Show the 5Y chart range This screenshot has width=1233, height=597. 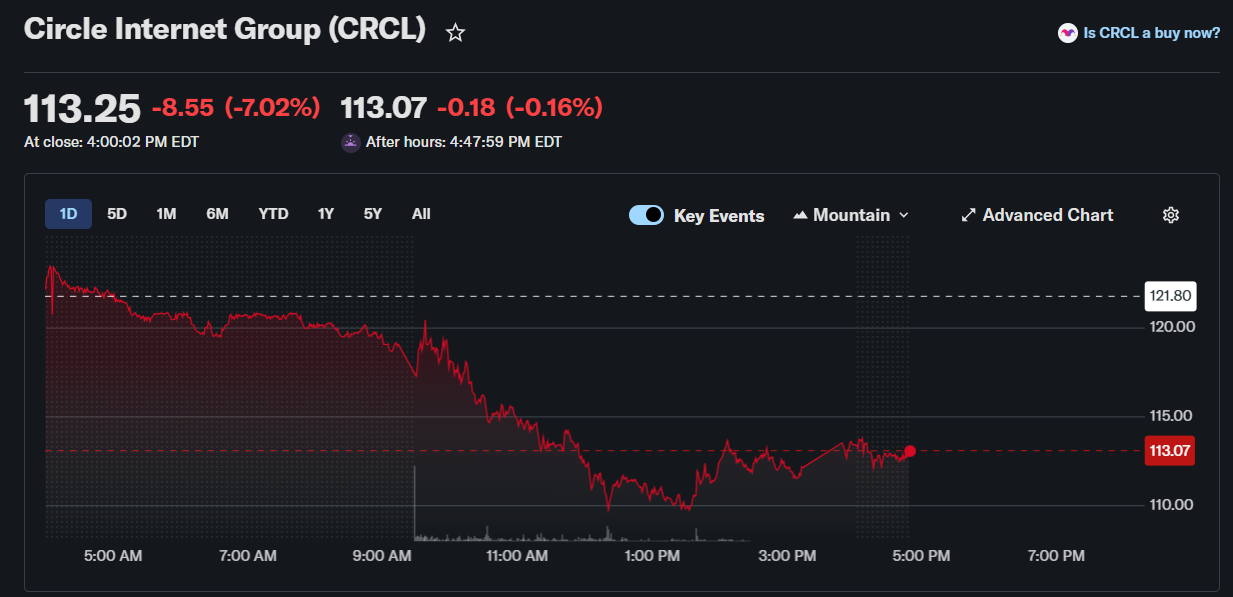click(373, 214)
